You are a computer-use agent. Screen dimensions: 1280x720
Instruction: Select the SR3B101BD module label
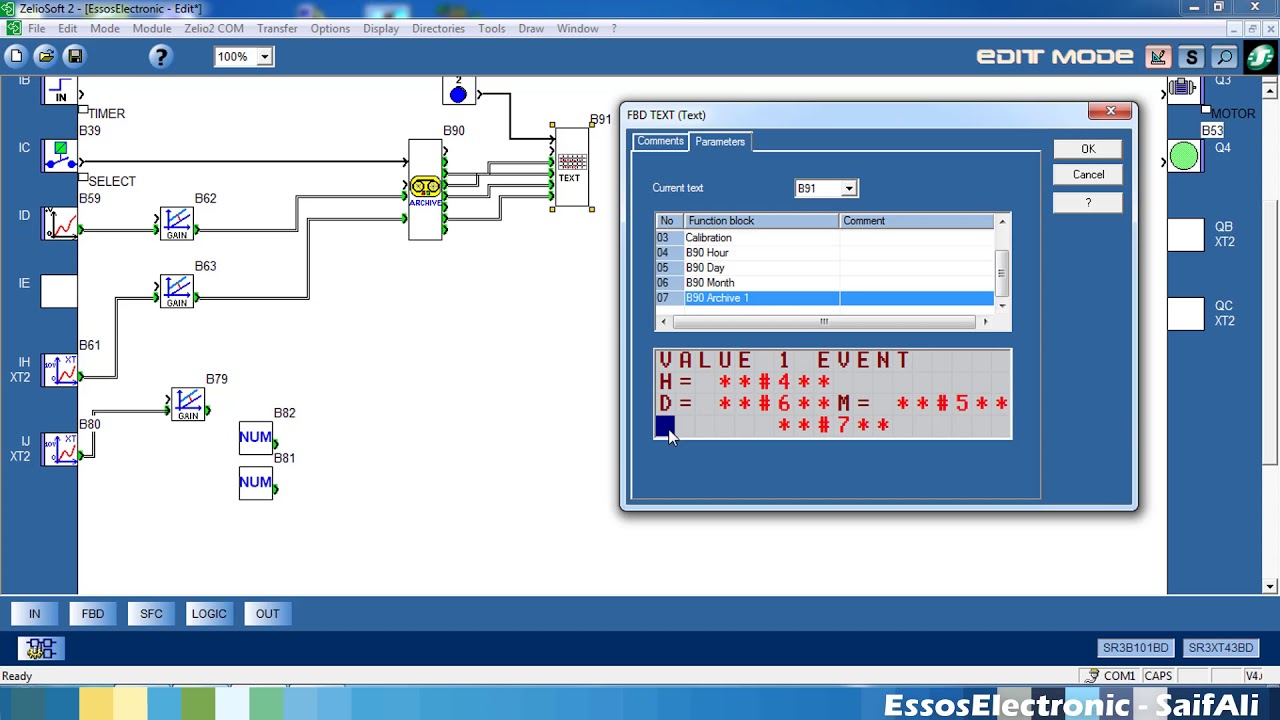[x=1135, y=648]
